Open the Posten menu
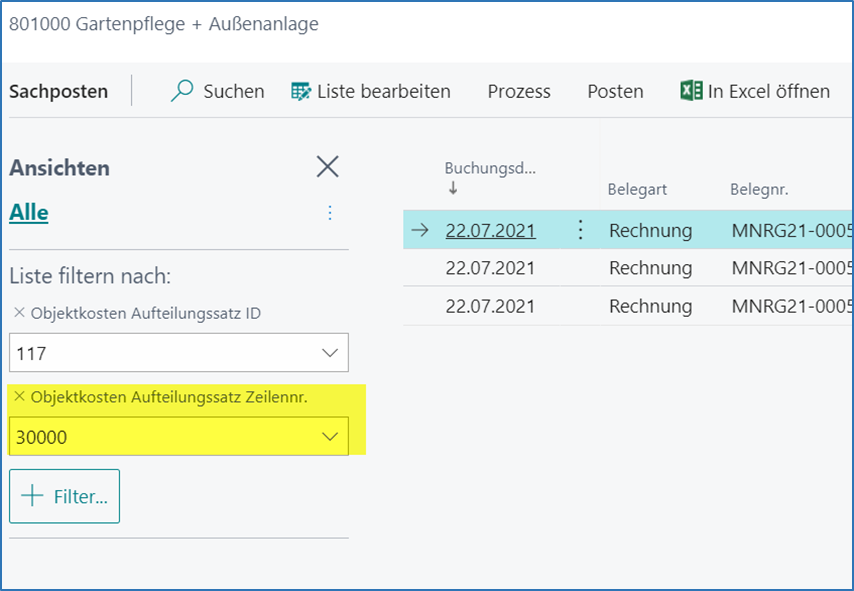This screenshot has width=854, height=591. [615, 91]
